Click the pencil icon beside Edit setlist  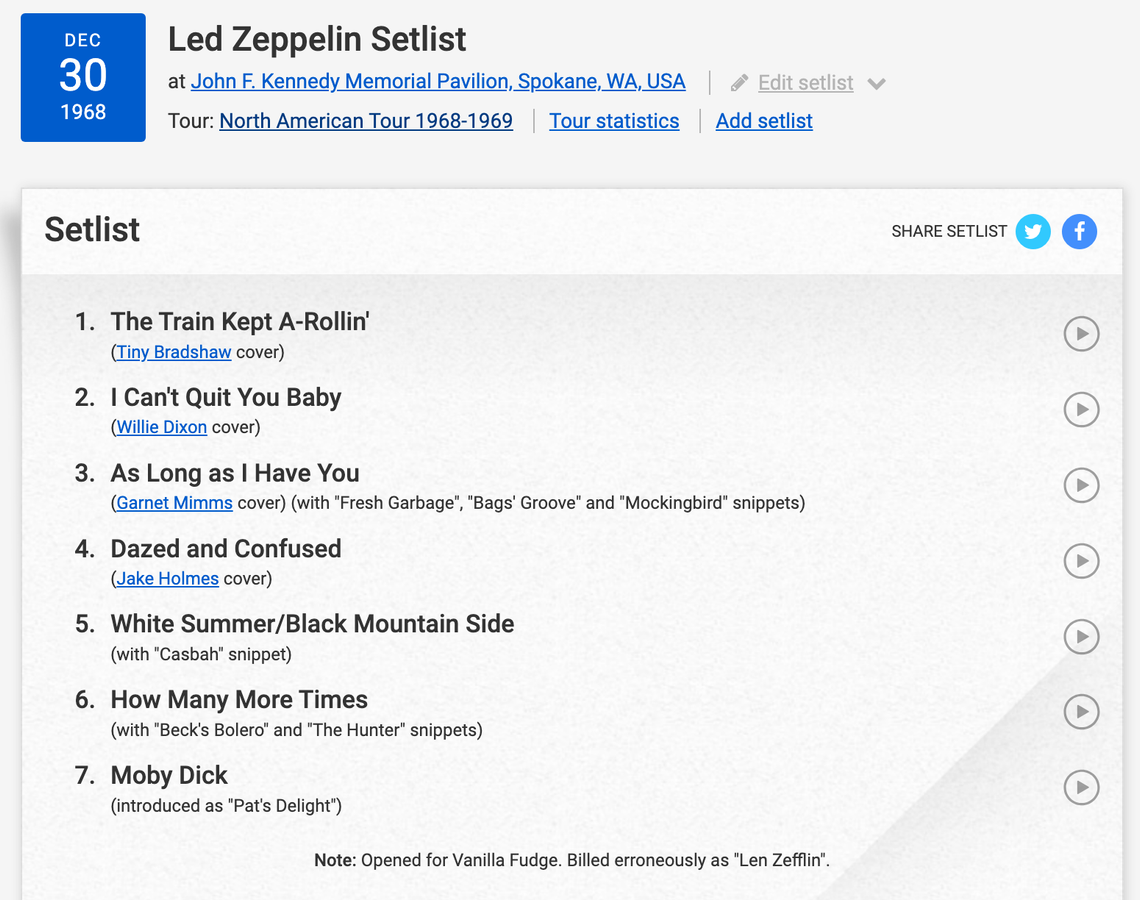[x=738, y=81]
